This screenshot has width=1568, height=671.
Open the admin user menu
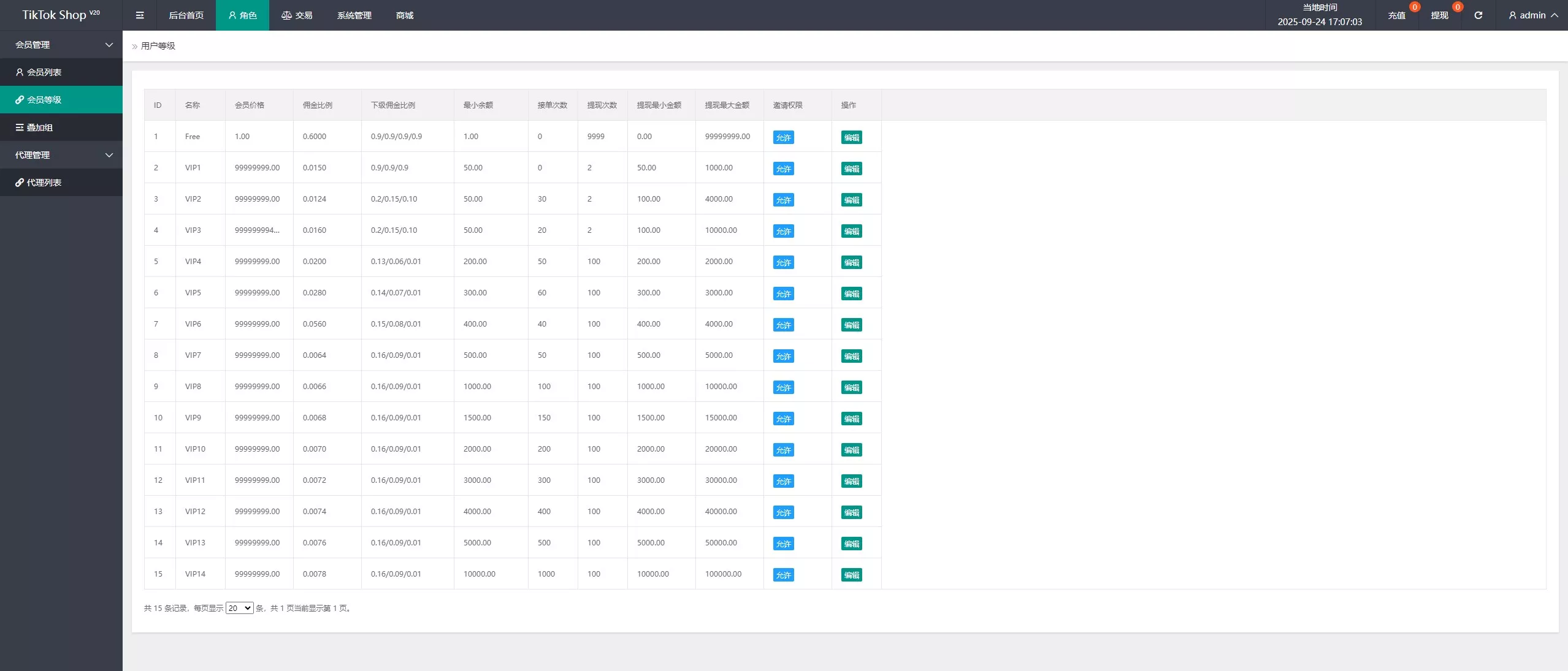(x=1533, y=15)
